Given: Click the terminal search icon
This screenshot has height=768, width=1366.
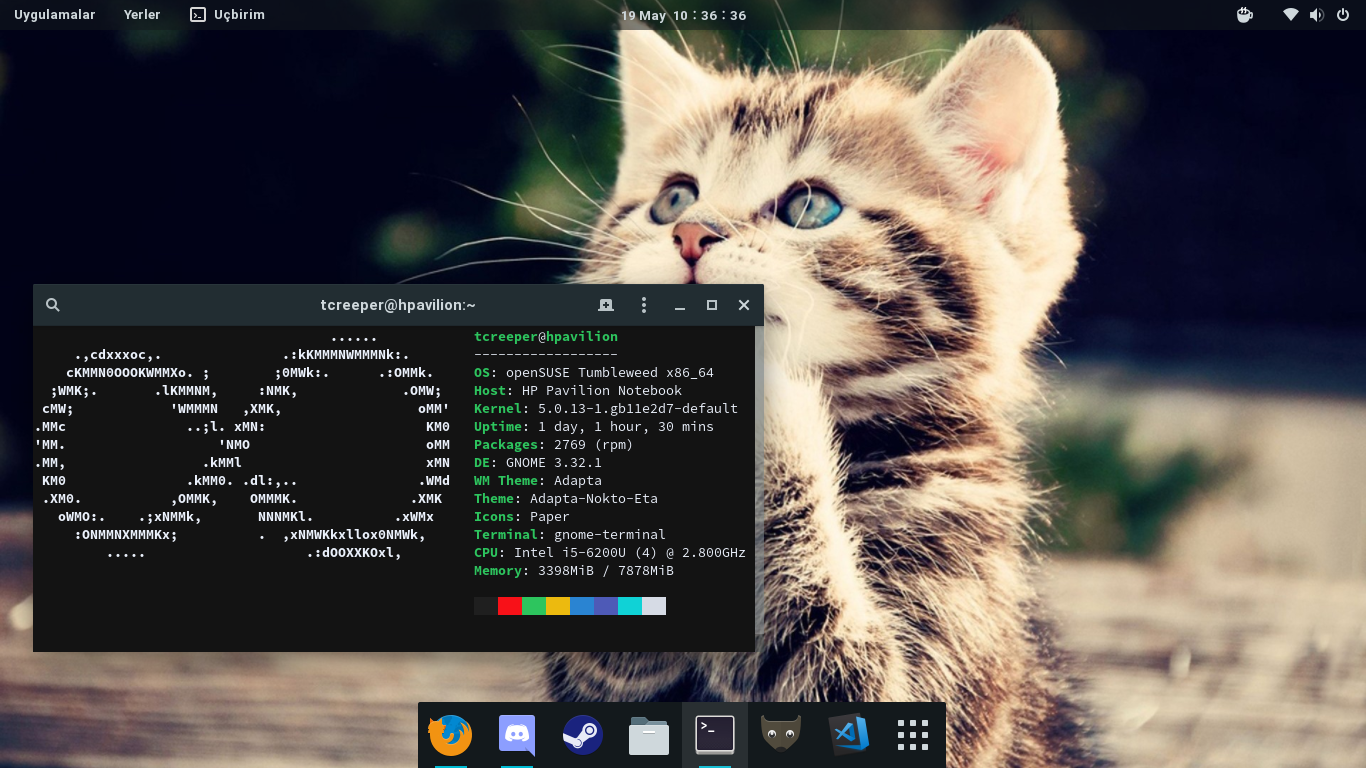Looking at the screenshot, I should [x=53, y=305].
